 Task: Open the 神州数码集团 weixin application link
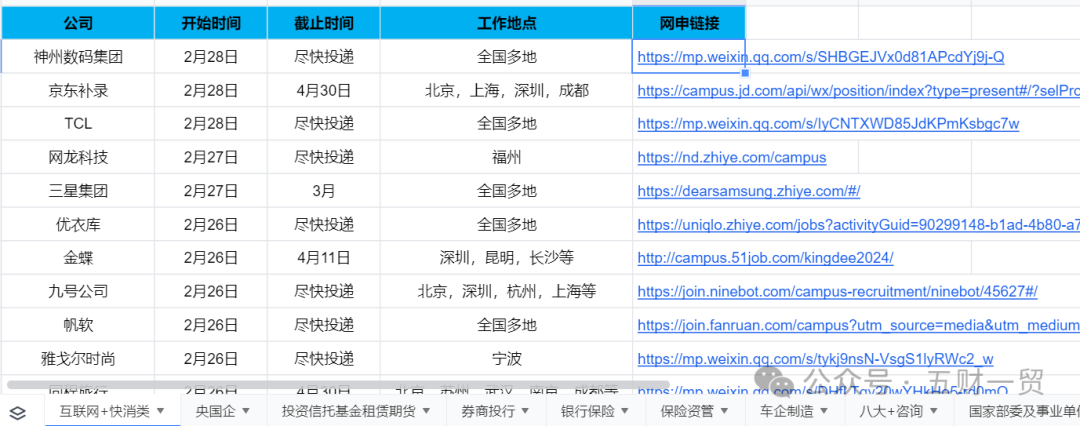(x=820, y=57)
